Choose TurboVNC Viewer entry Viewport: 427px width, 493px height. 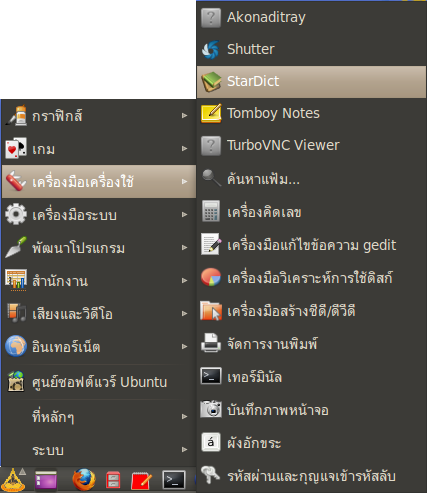(x=311, y=146)
